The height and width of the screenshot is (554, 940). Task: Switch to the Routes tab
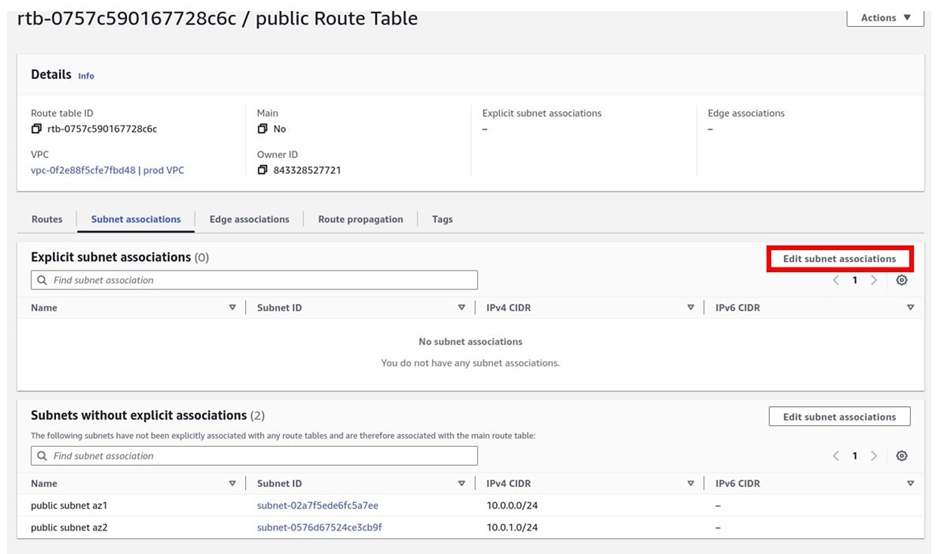(x=47, y=219)
